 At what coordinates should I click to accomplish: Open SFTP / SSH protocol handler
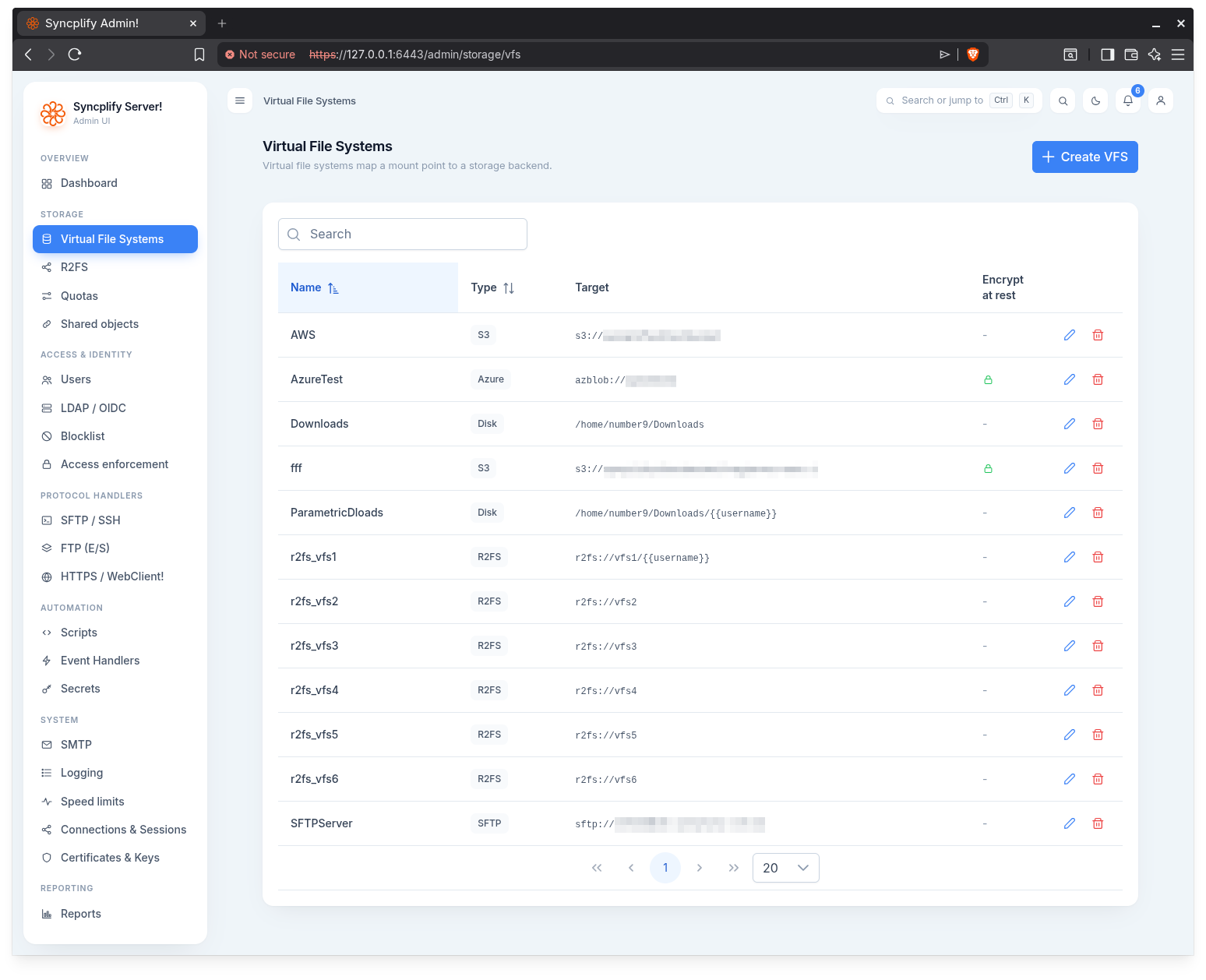pyautogui.click(x=115, y=520)
